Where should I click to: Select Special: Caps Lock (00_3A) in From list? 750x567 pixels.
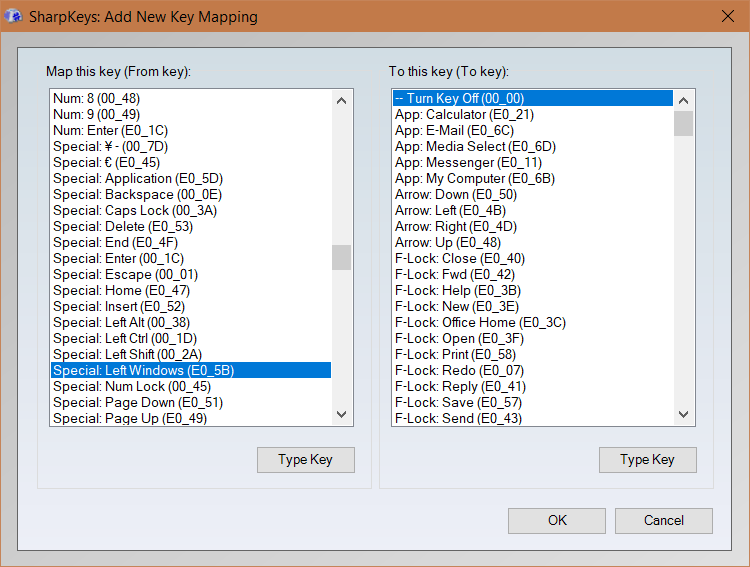(191, 211)
